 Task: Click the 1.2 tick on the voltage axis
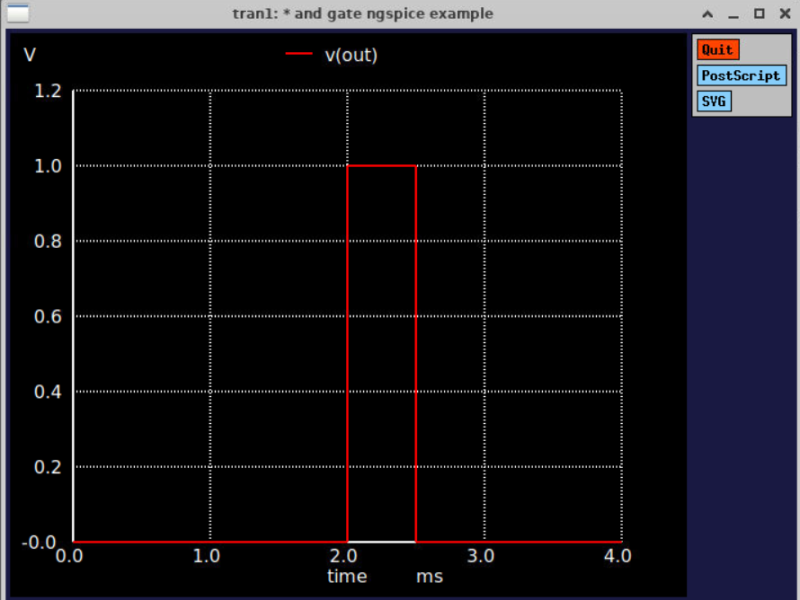(48, 91)
